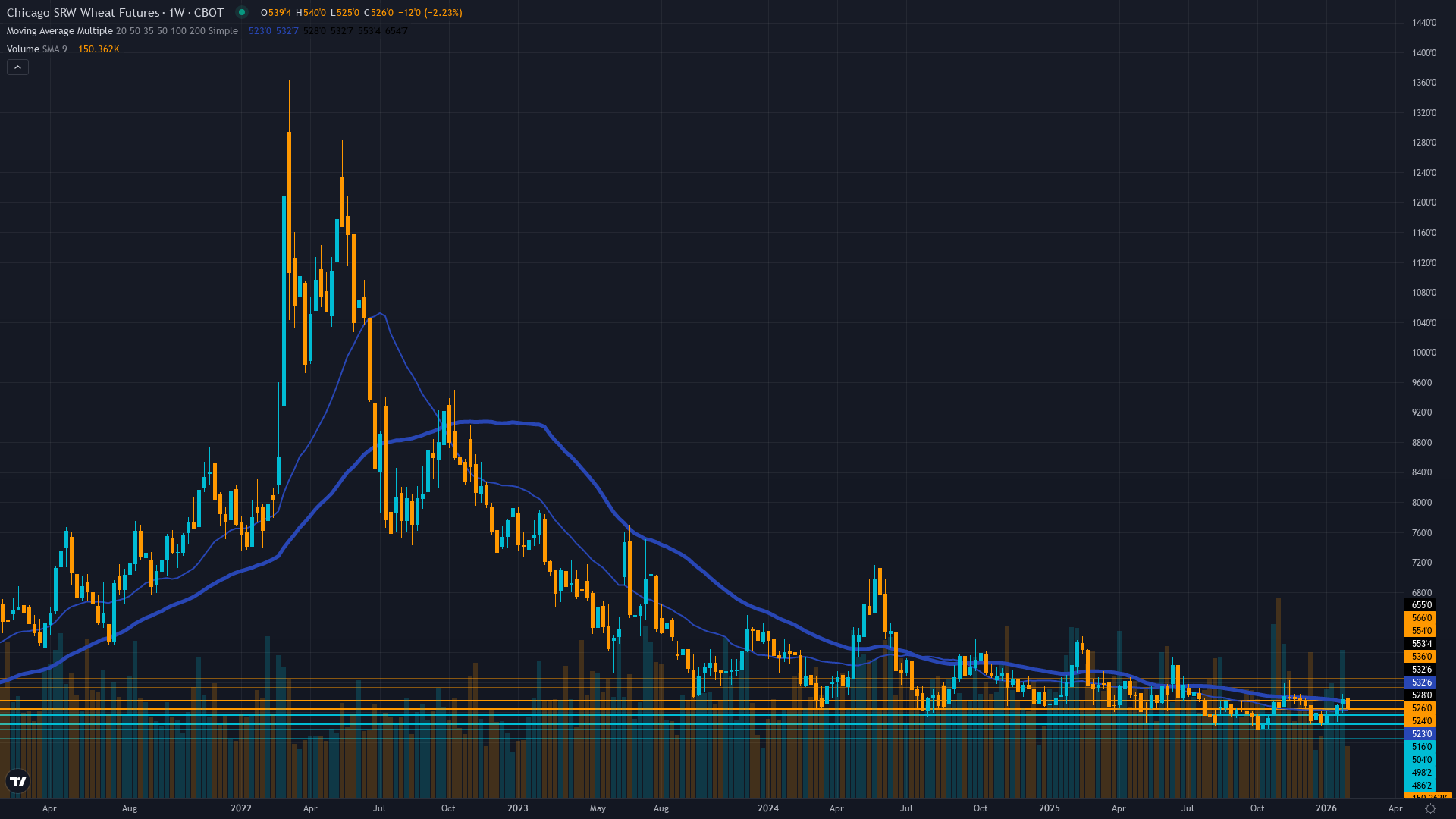Screen dimensions: 1456x819
Task: Click the 720'0 price scale label
Action: click(1421, 563)
